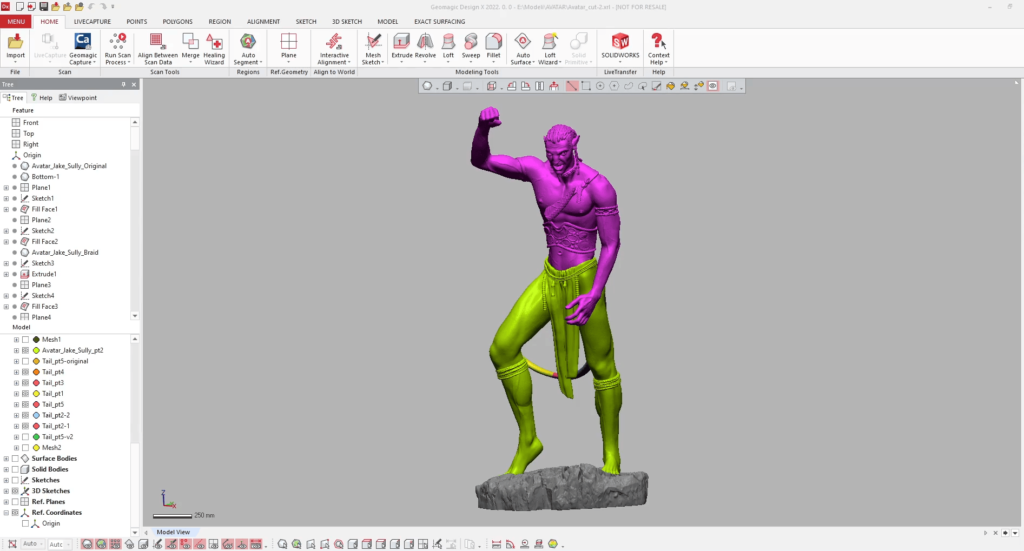Close the Tree panel

pos(134,84)
